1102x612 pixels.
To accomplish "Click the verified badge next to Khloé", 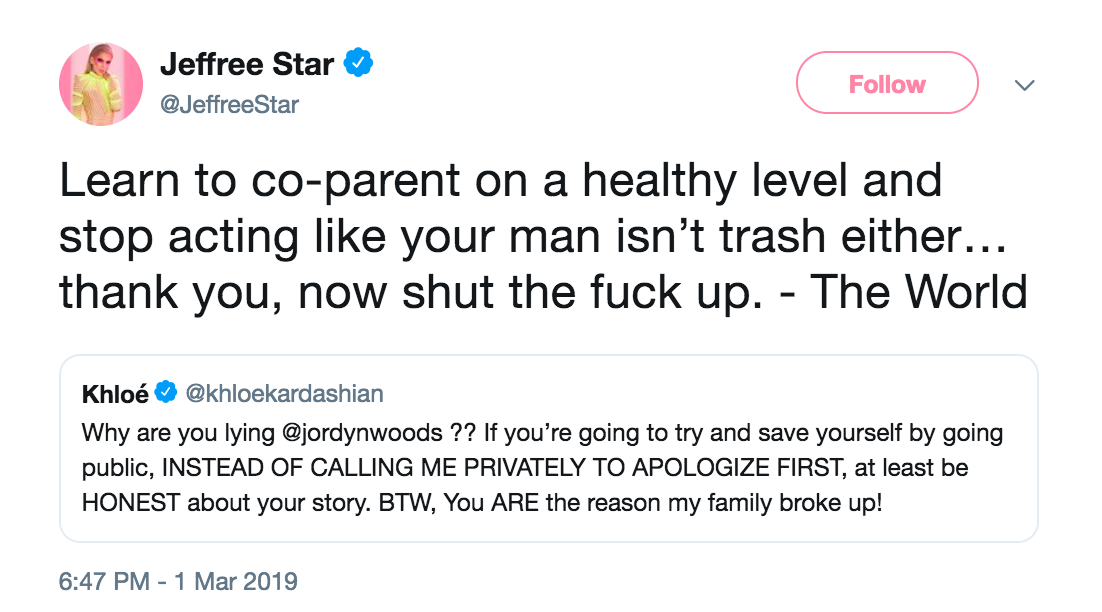I will pyautogui.click(x=167, y=394).
